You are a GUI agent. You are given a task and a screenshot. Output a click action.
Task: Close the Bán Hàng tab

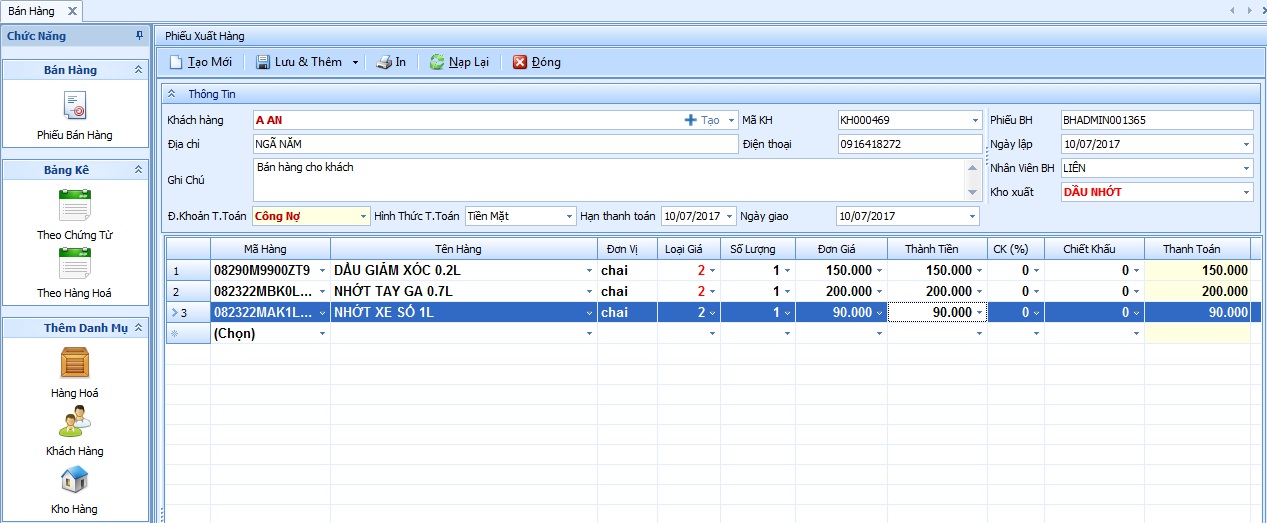click(71, 11)
